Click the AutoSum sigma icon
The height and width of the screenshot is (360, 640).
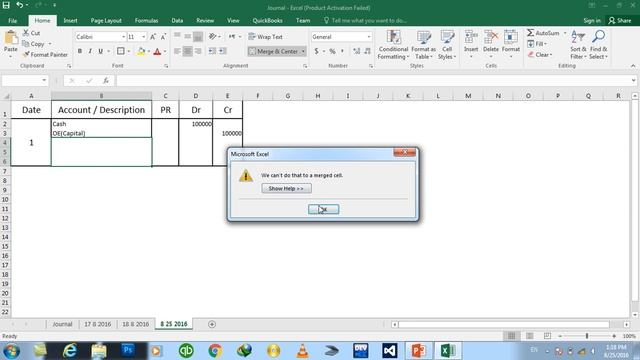(x=530, y=33)
